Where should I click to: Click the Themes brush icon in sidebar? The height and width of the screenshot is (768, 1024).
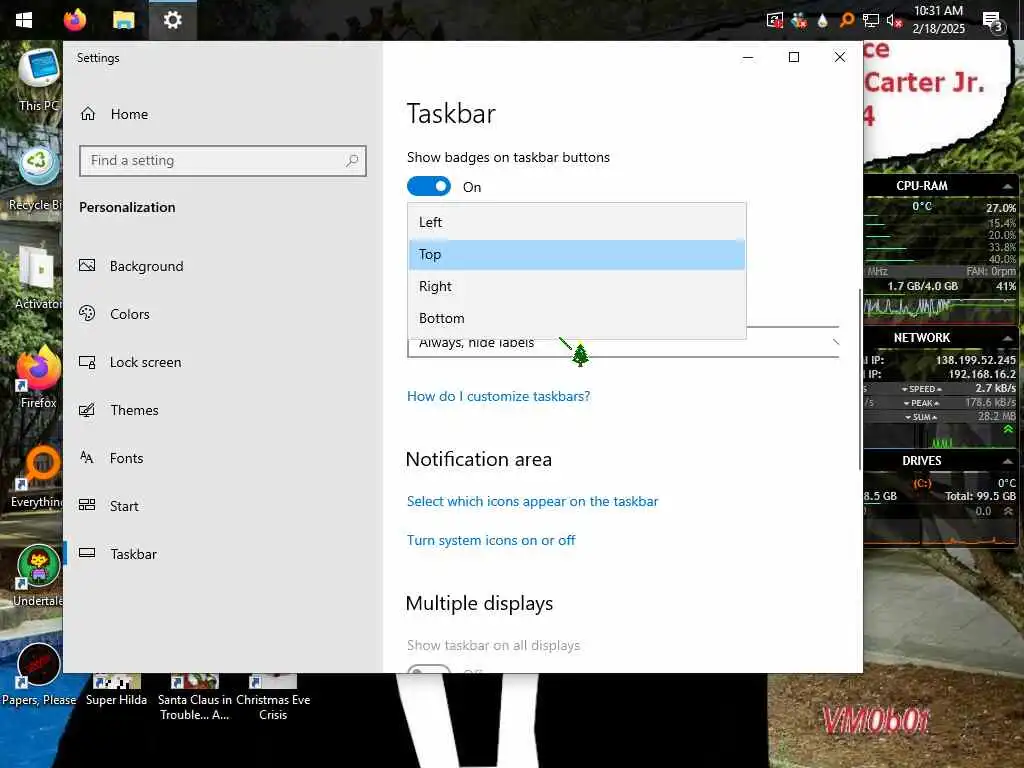(x=87, y=410)
